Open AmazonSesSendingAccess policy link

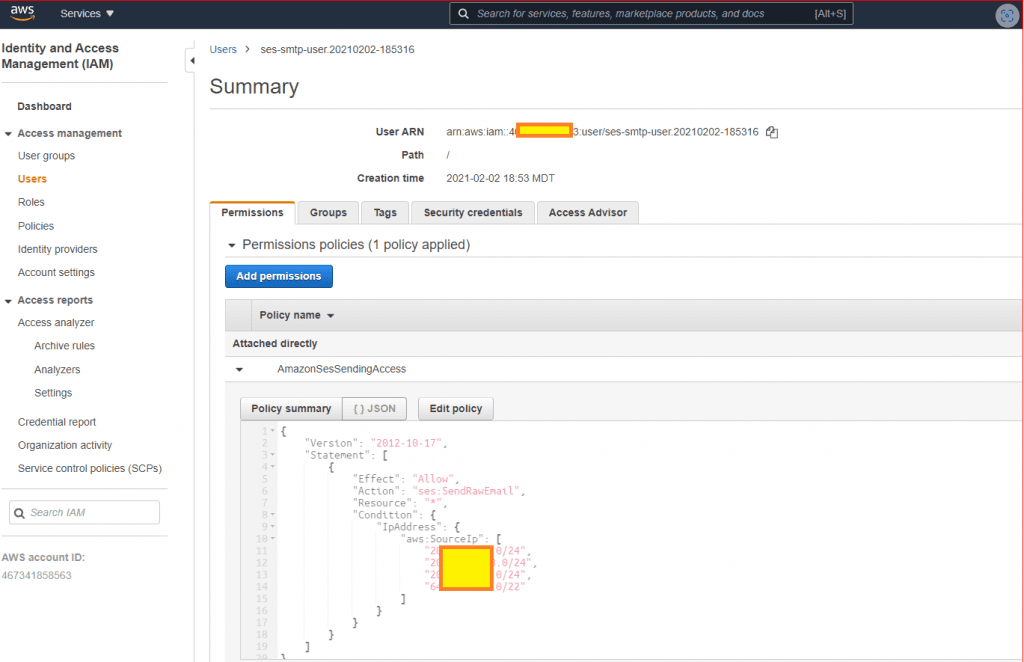coord(342,370)
